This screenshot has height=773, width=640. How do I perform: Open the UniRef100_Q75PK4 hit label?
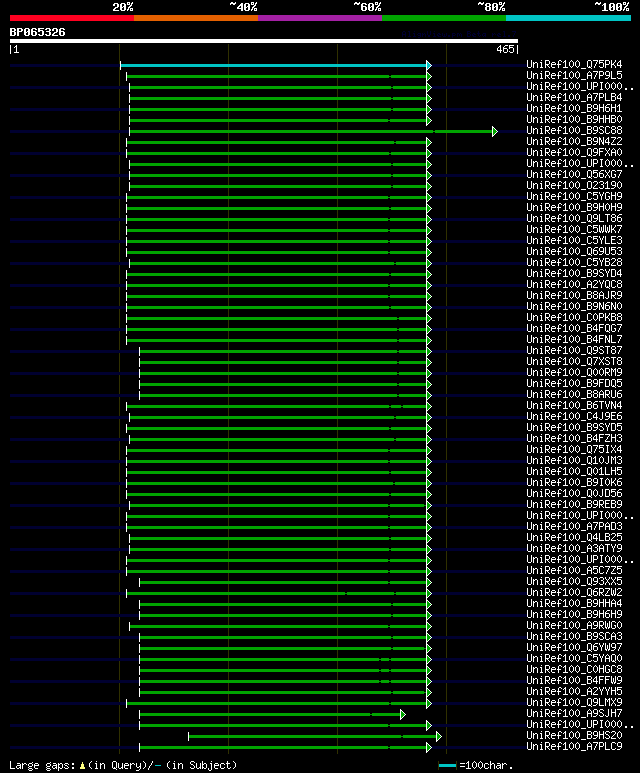574,65
